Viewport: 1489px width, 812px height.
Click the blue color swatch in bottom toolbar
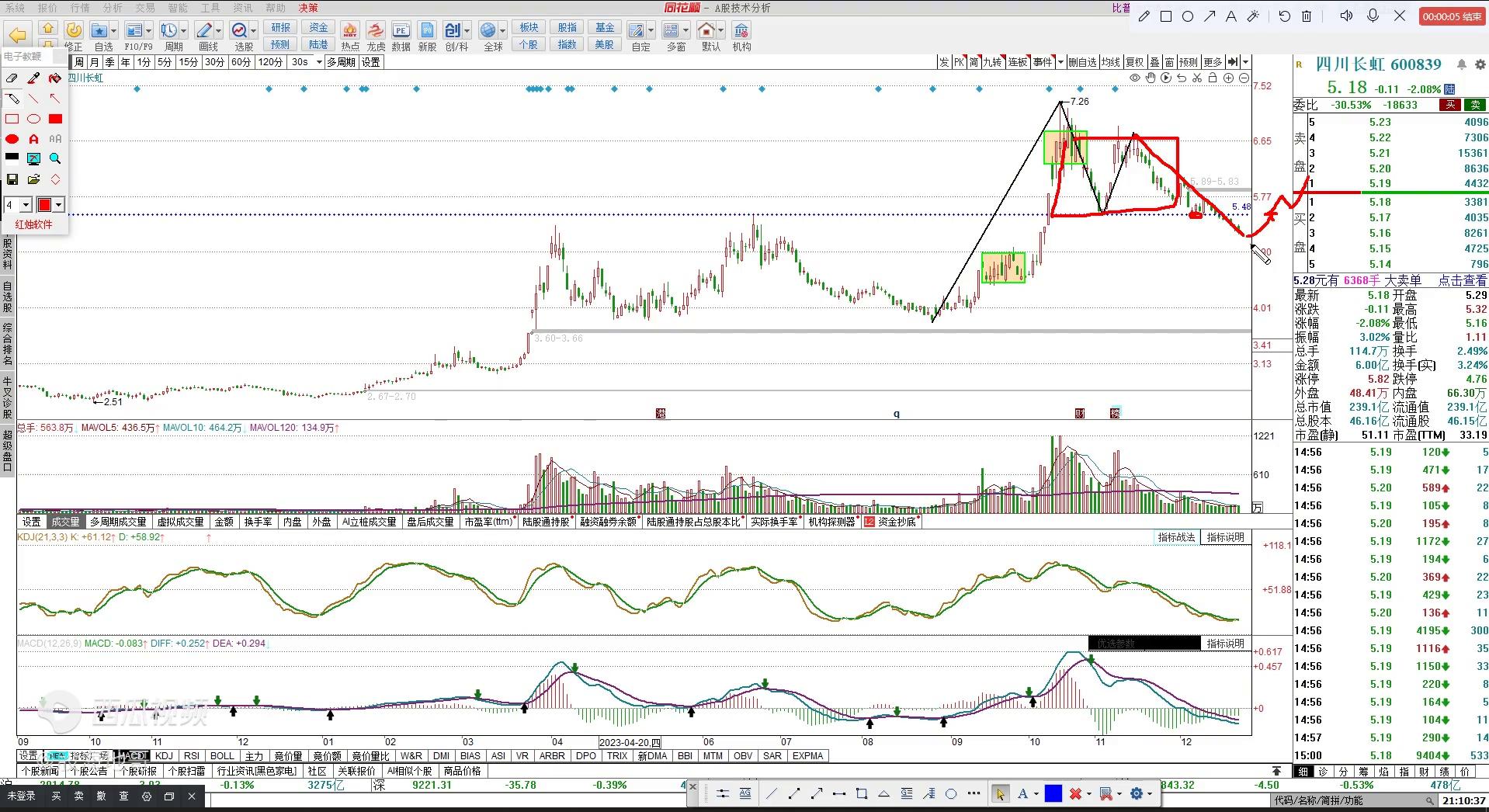[1053, 793]
